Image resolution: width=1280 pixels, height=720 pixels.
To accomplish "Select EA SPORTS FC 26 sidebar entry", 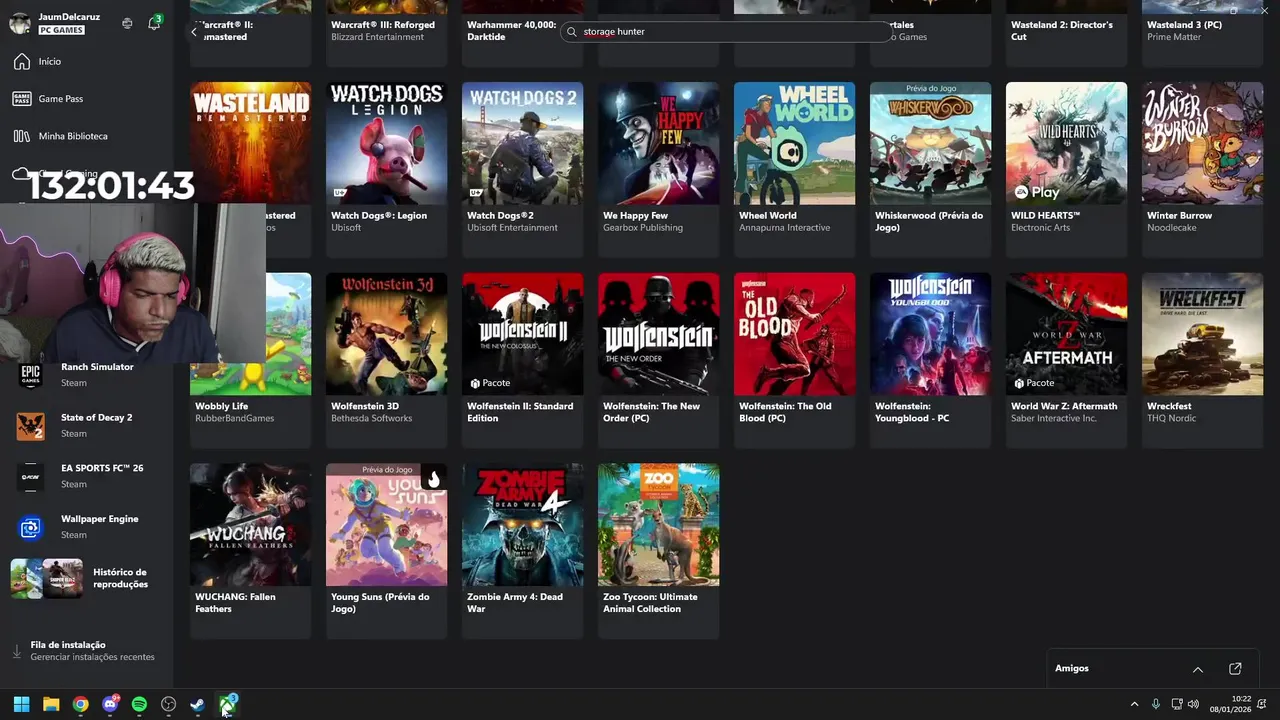I will (x=87, y=476).
